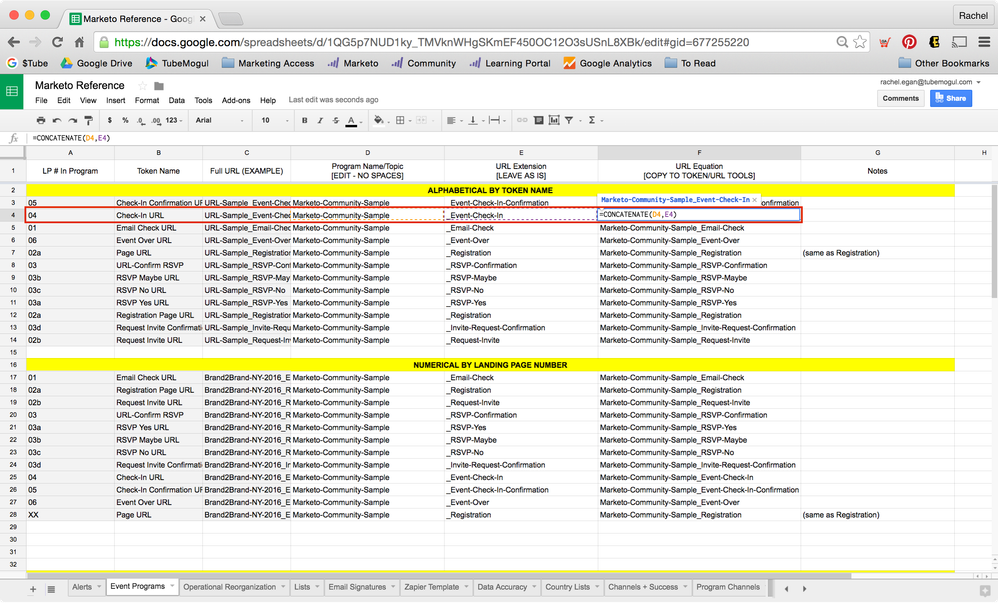
Task: Redo action using toolbar arrow
Action: tap(73, 120)
